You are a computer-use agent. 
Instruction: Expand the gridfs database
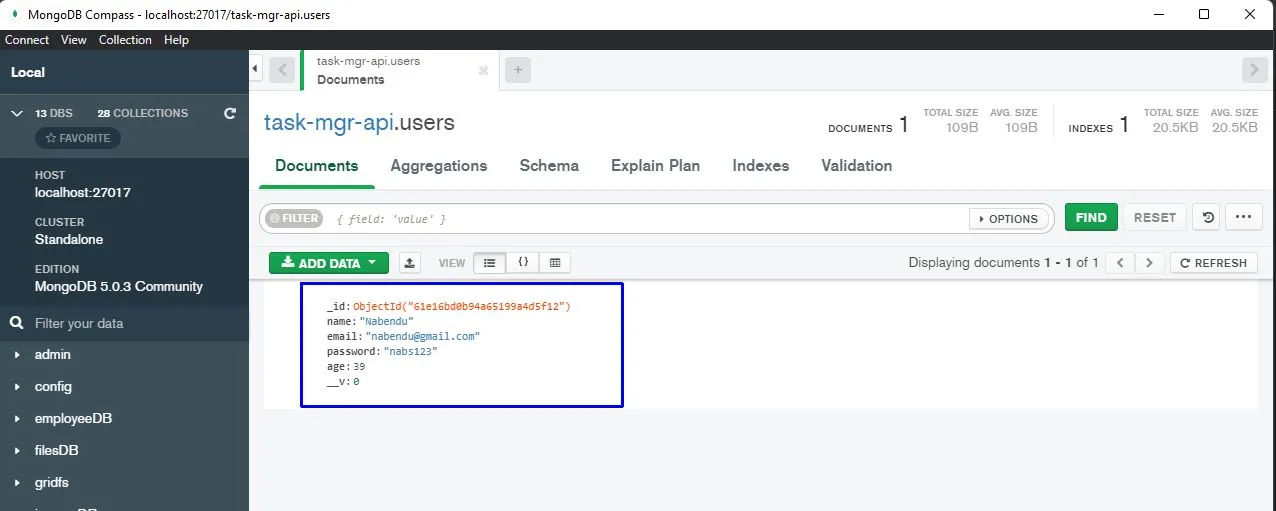pyautogui.click(x=17, y=483)
